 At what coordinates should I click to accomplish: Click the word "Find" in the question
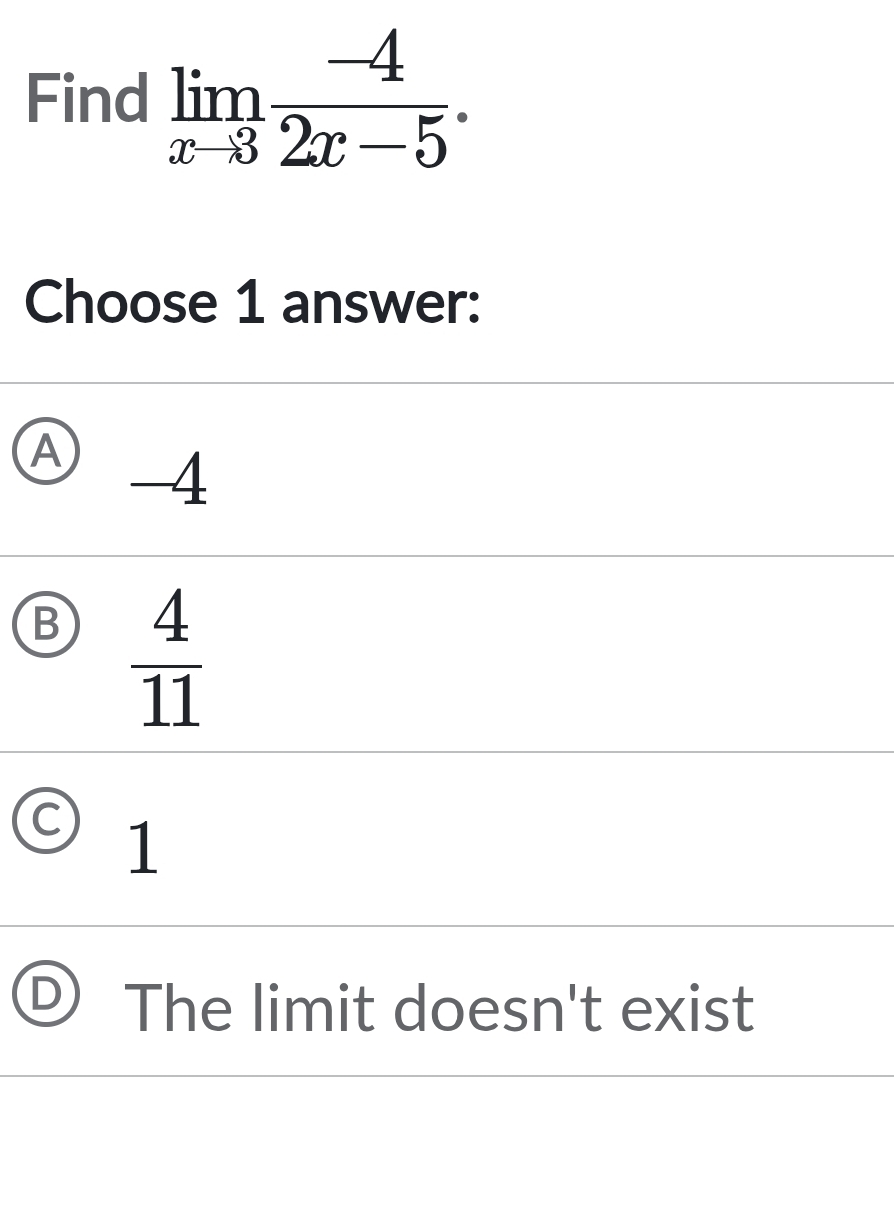(88, 99)
